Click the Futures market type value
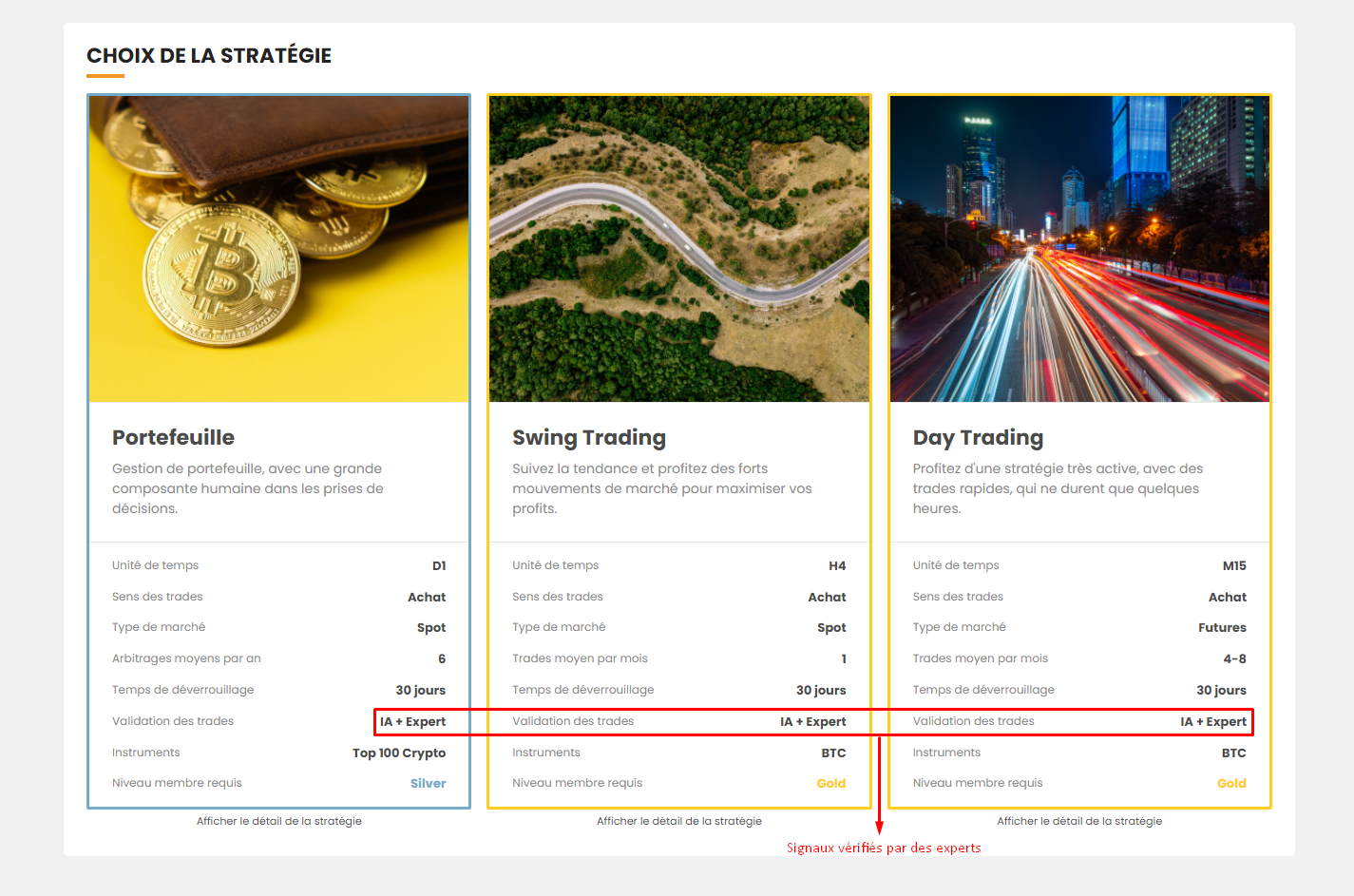This screenshot has height=896, width=1354. point(1222,627)
